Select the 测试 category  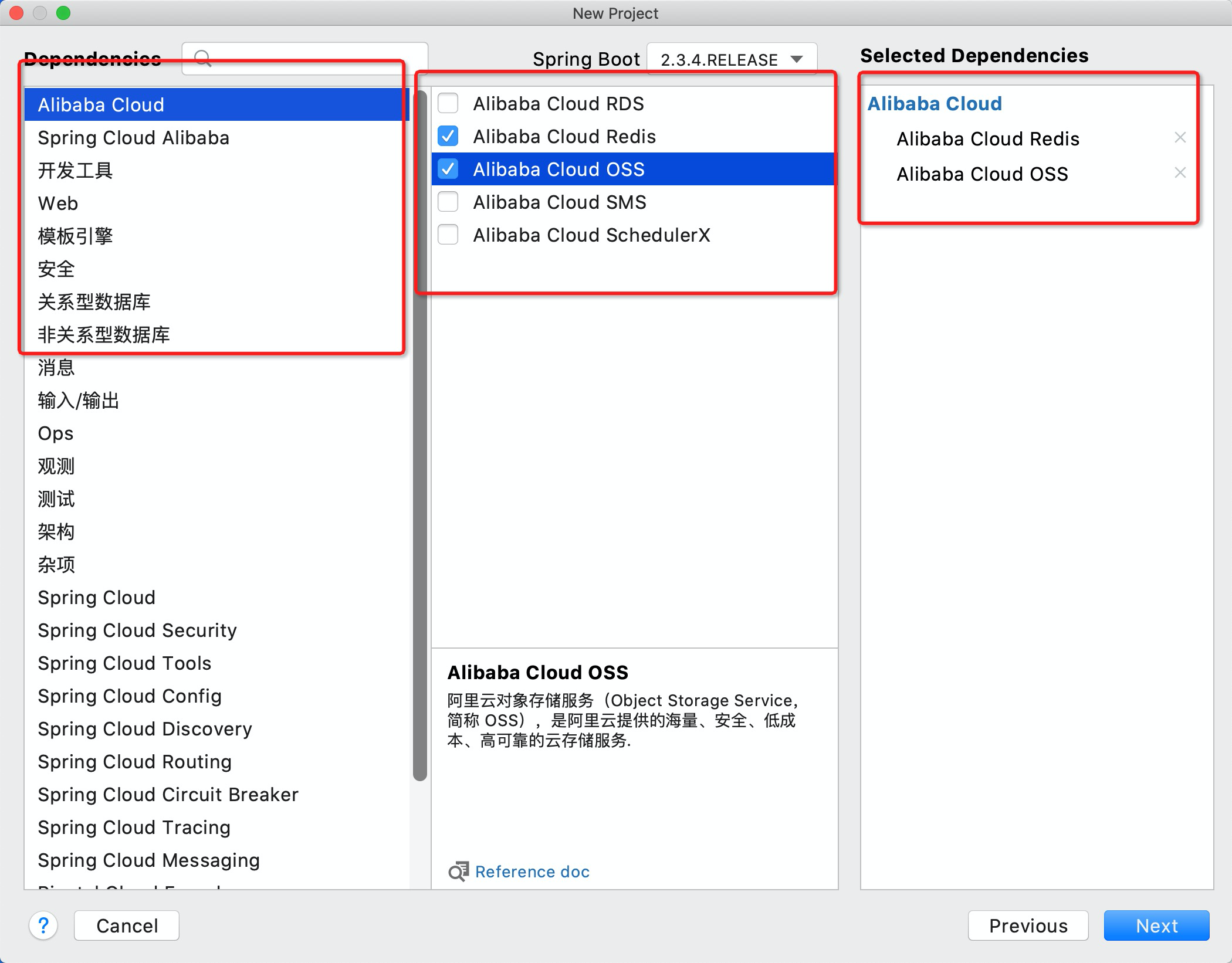click(217, 499)
